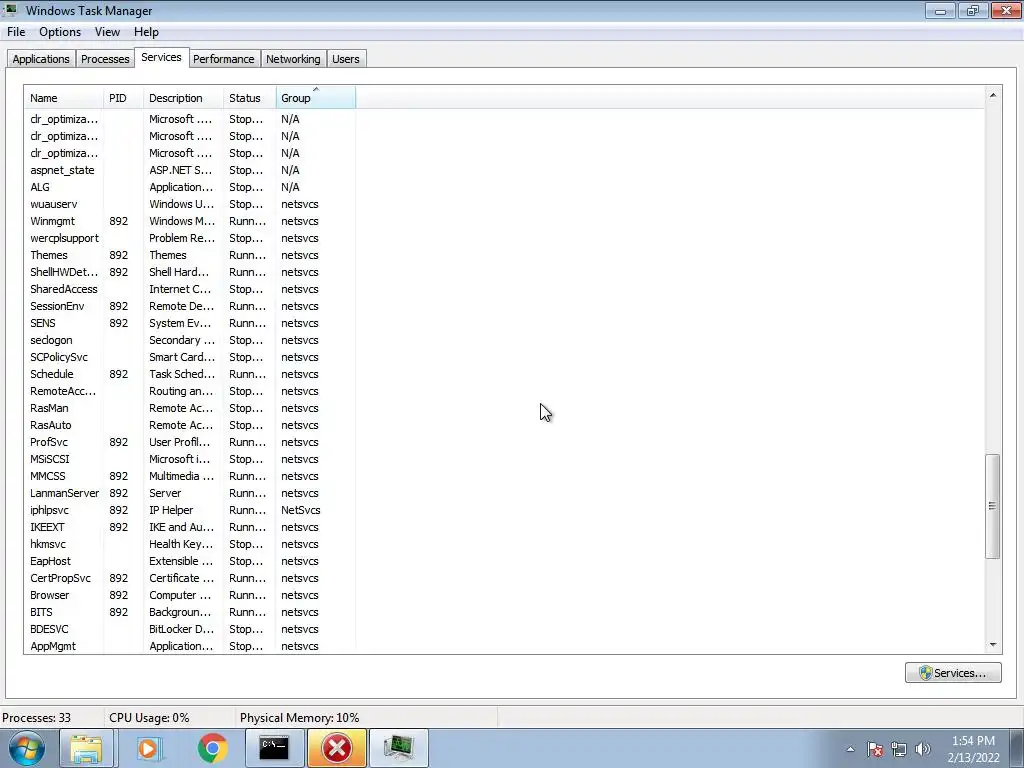Select the CertPropSvc service row
Screen dimensions: 1024x768
click(189, 577)
